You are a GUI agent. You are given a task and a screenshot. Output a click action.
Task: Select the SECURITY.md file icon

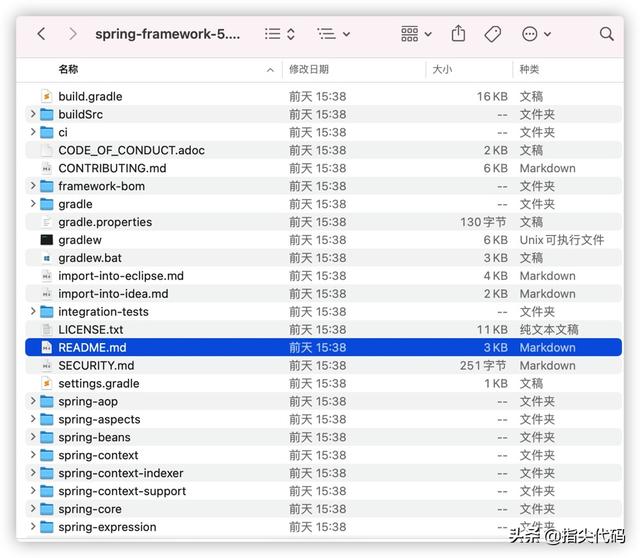pos(47,366)
